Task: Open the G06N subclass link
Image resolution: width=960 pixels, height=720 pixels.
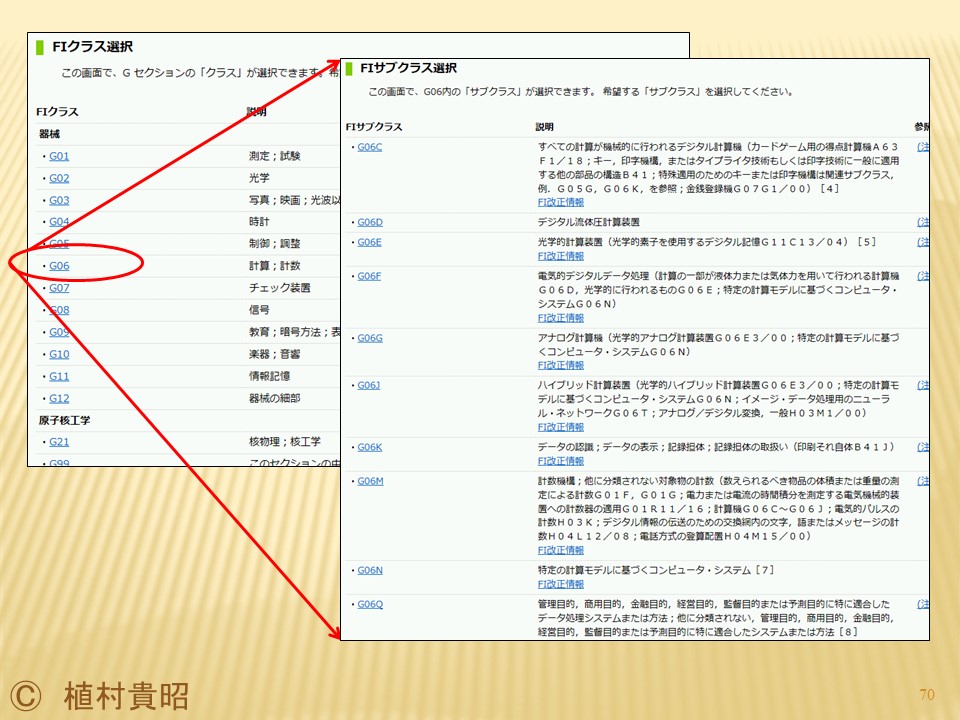Action: pyautogui.click(x=370, y=571)
